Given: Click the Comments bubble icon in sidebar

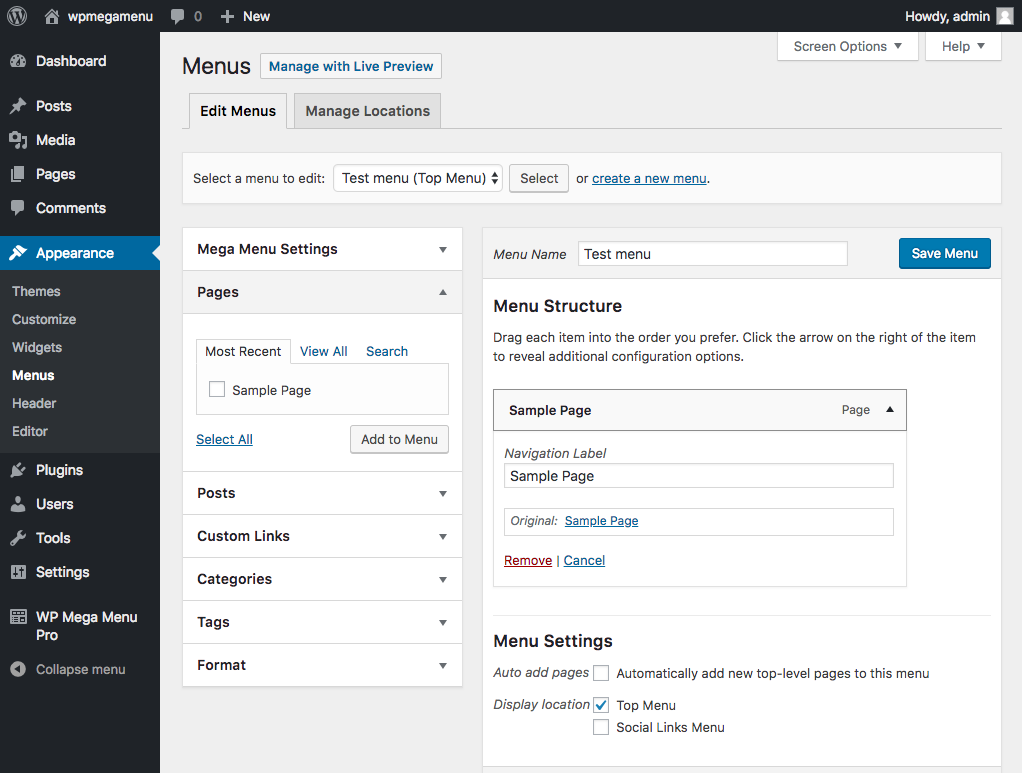Looking at the screenshot, I should coord(18,208).
